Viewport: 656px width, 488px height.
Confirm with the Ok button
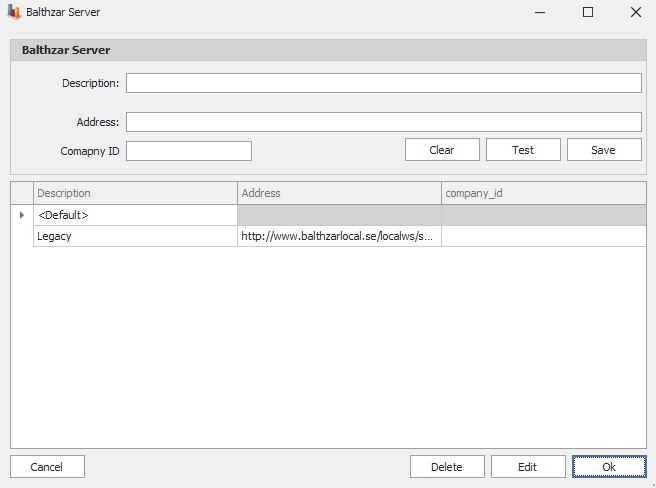point(609,467)
